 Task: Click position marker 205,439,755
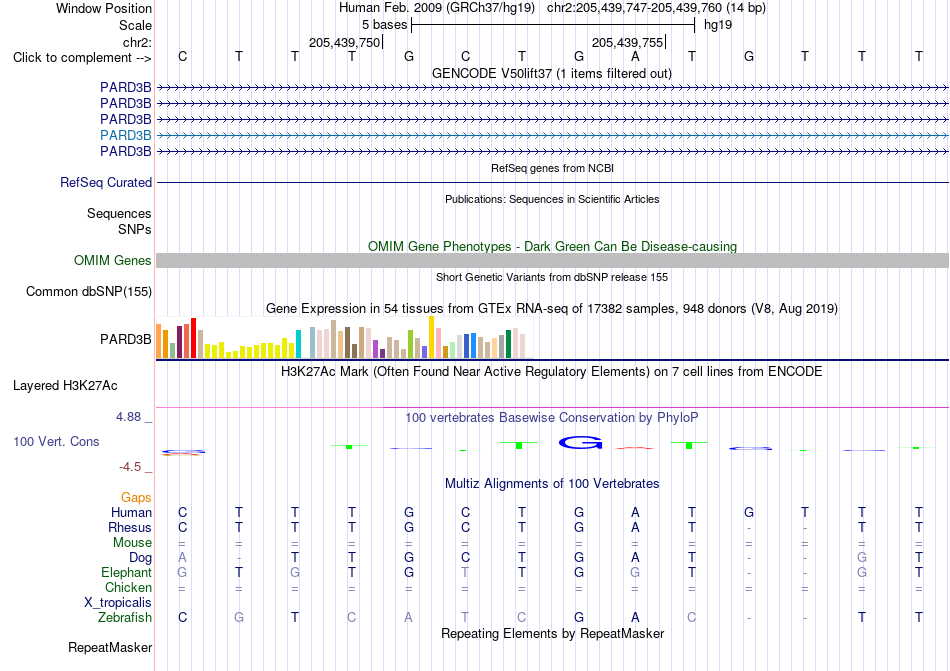627,42
